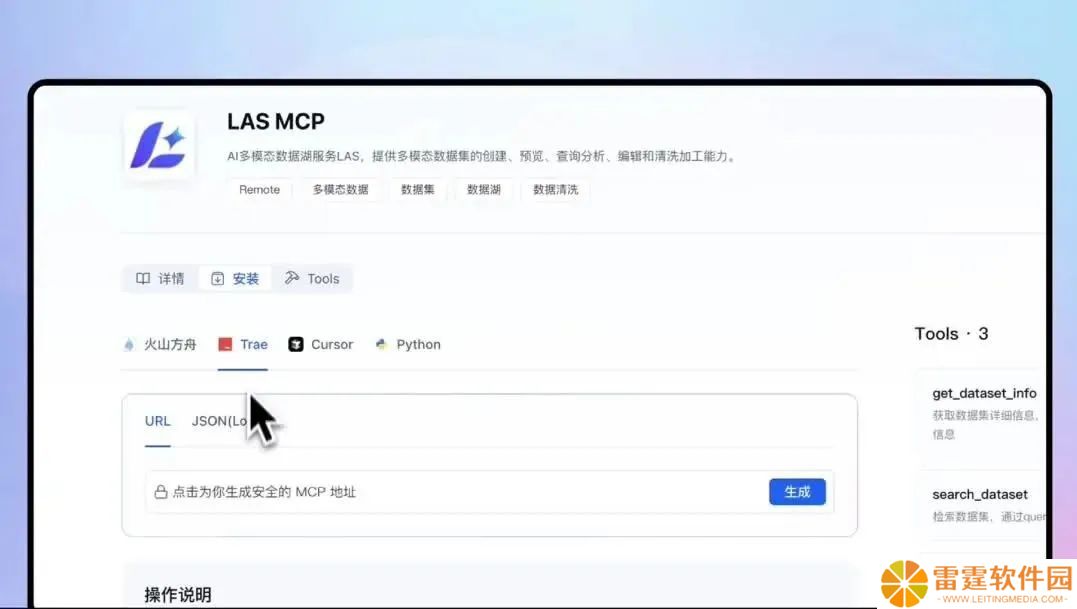Select the Cursor install tab
The width and height of the screenshot is (1077, 609).
[321, 345]
